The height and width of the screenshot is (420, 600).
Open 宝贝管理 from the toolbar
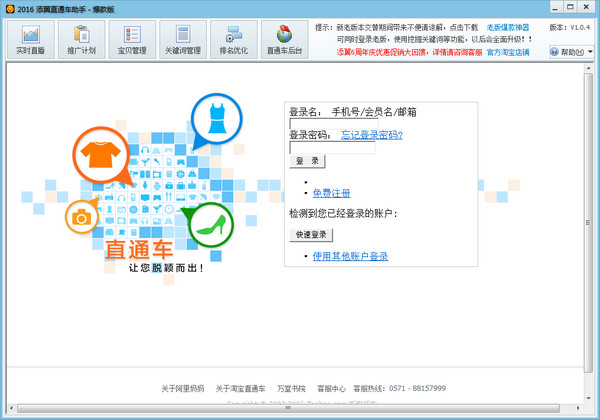coord(132,40)
